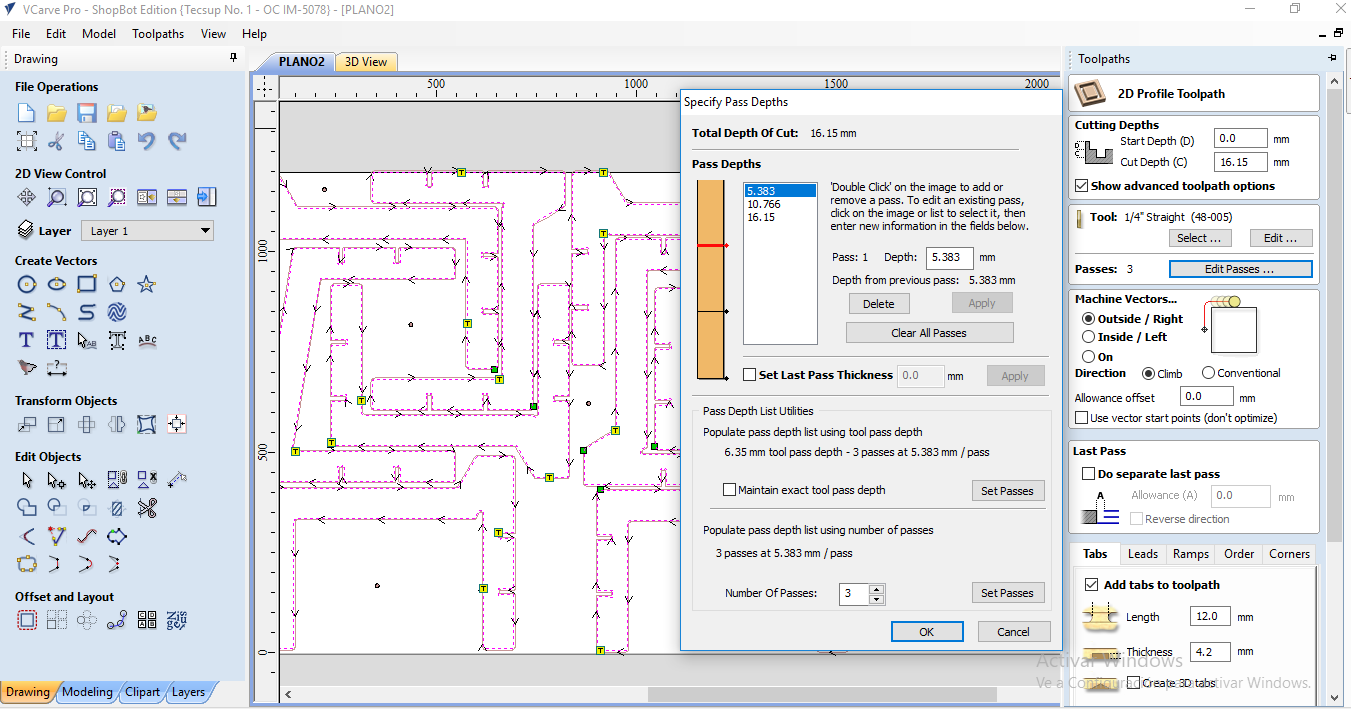Choose the Draw Rectangle tool
The image size is (1351, 709).
[87, 285]
